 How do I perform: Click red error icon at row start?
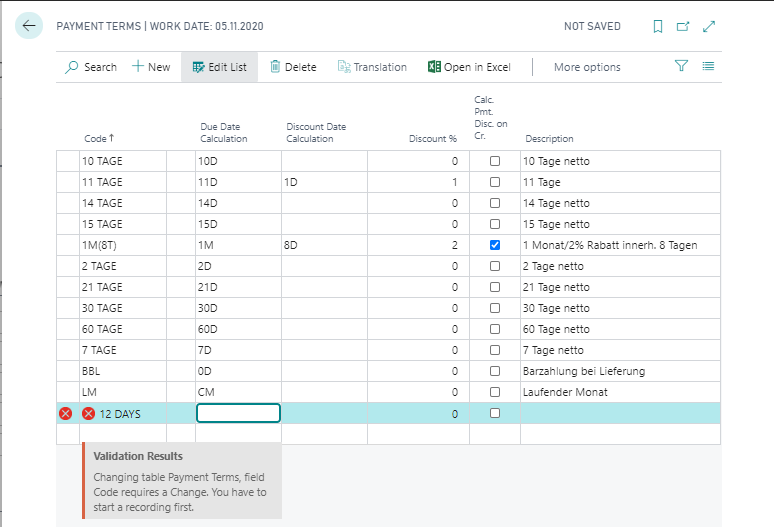(x=65, y=414)
